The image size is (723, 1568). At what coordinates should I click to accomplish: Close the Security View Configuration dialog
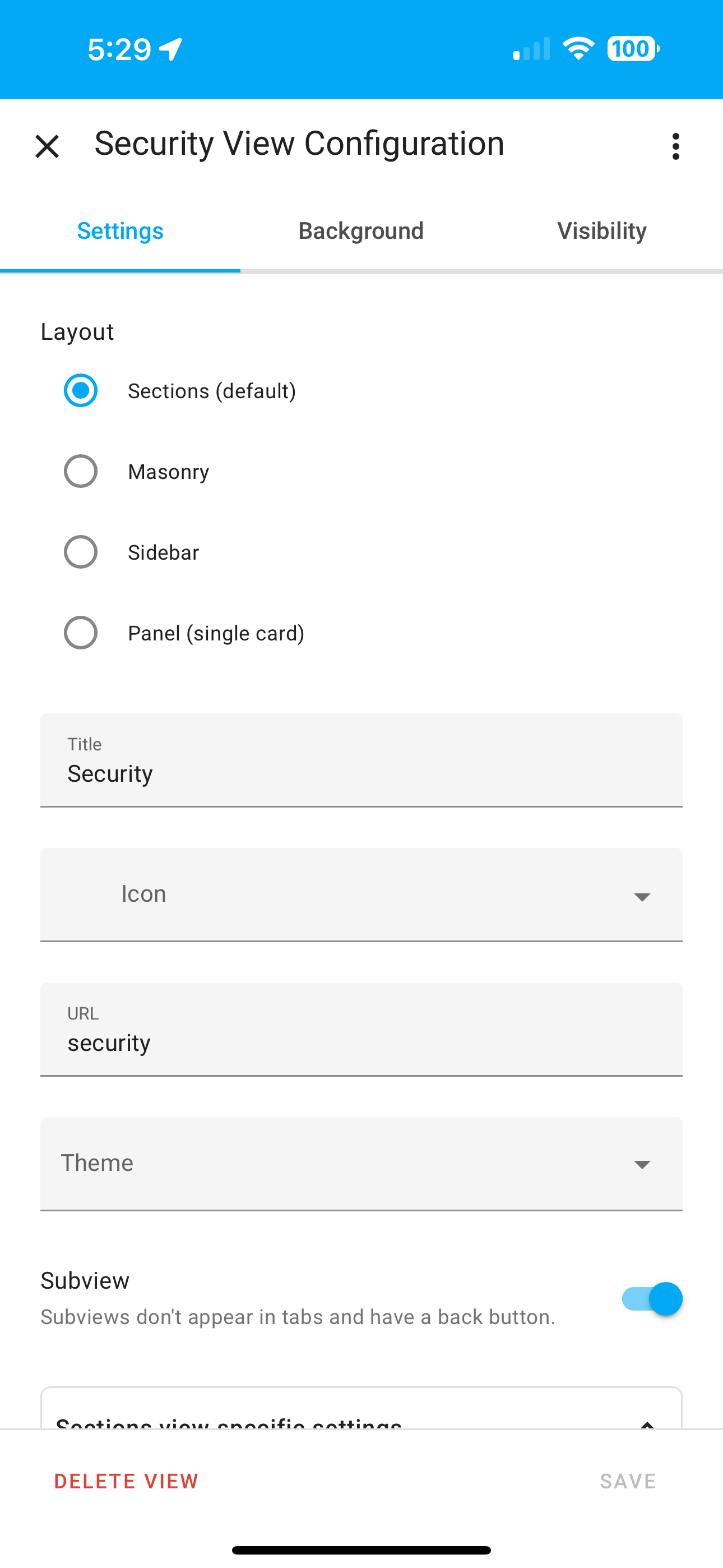[47, 147]
